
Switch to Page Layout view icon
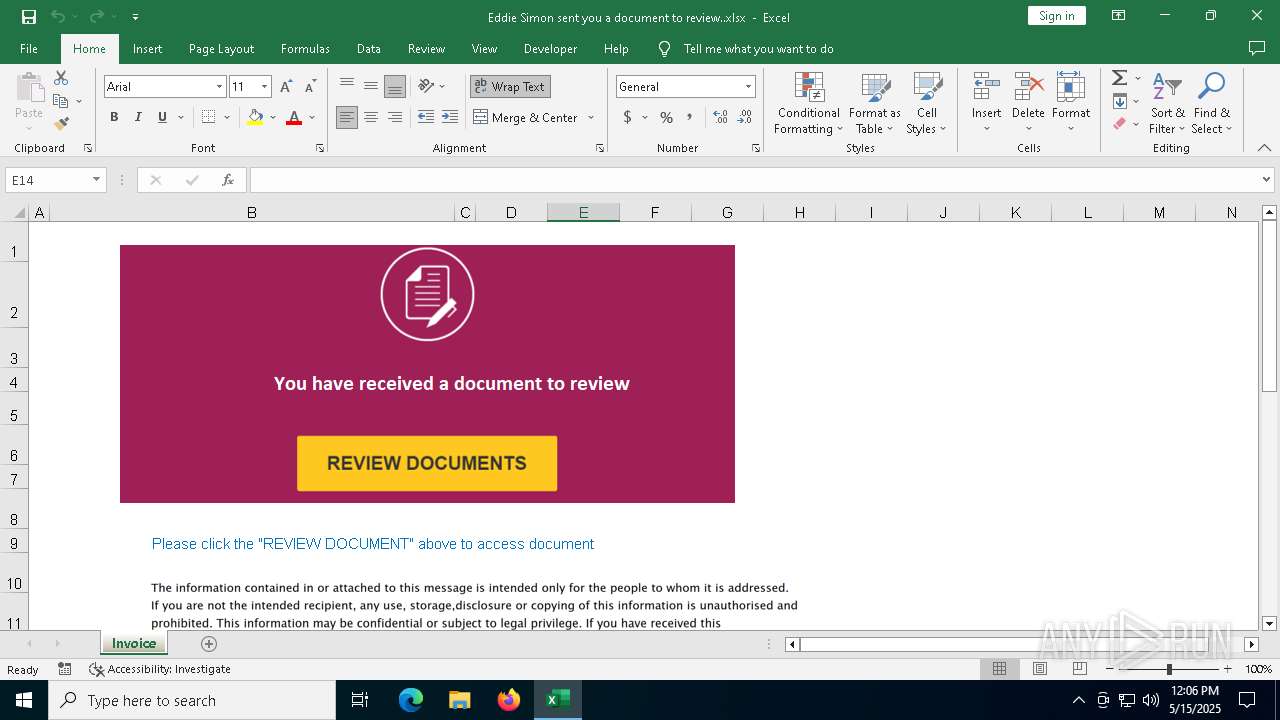pyautogui.click(x=1039, y=669)
